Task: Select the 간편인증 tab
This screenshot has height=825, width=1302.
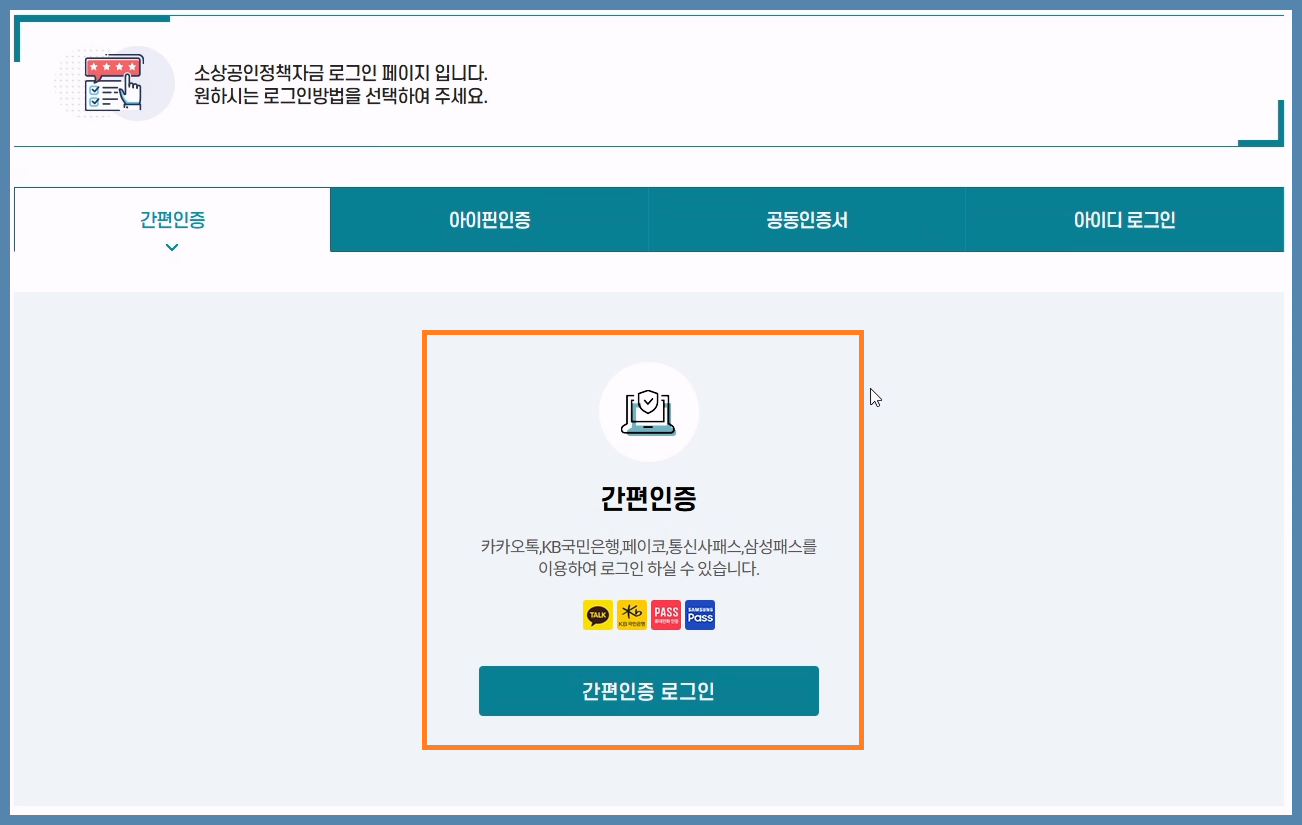Action: click(x=172, y=219)
